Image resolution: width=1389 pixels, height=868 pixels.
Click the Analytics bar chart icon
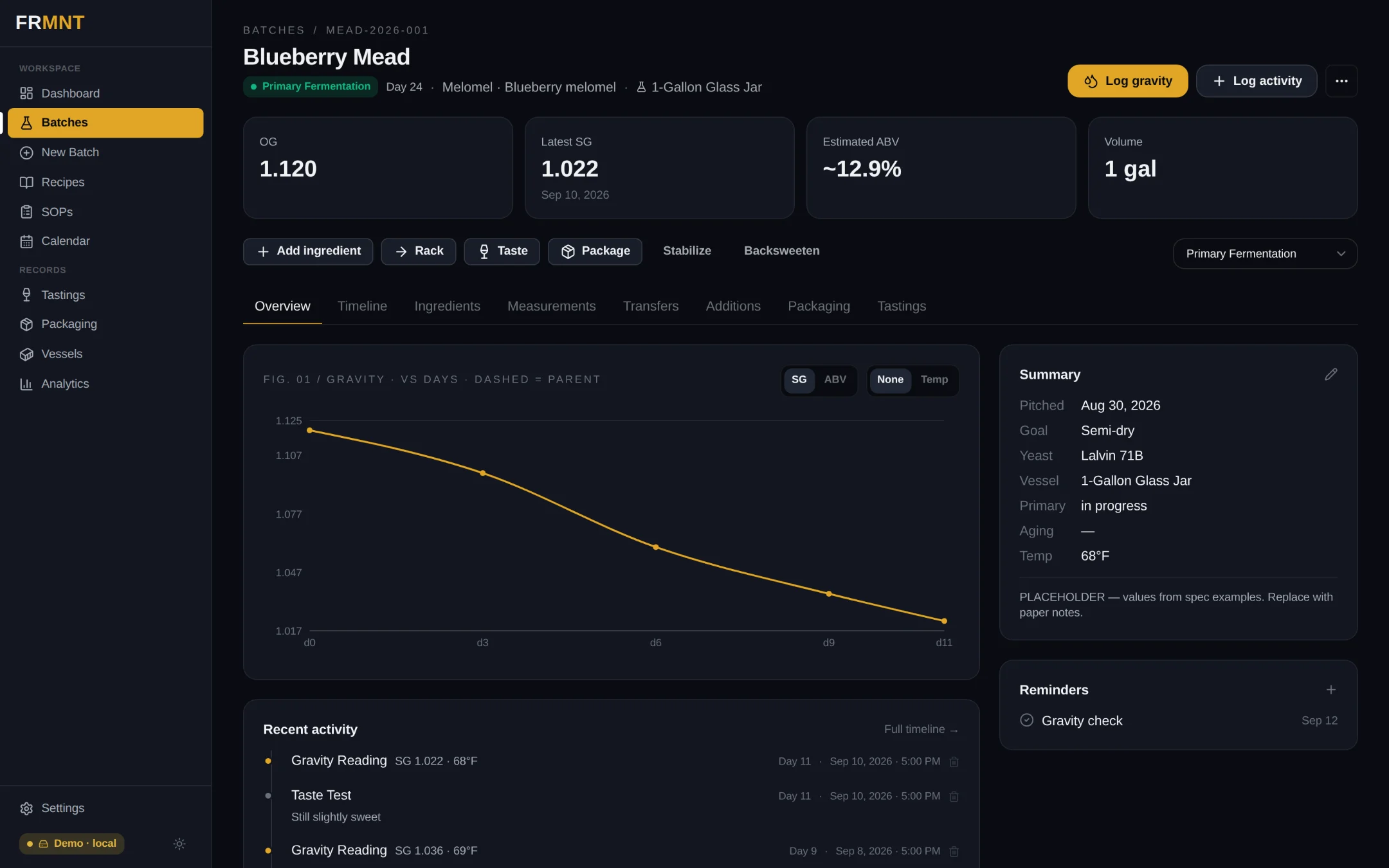(x=26, y=384)
